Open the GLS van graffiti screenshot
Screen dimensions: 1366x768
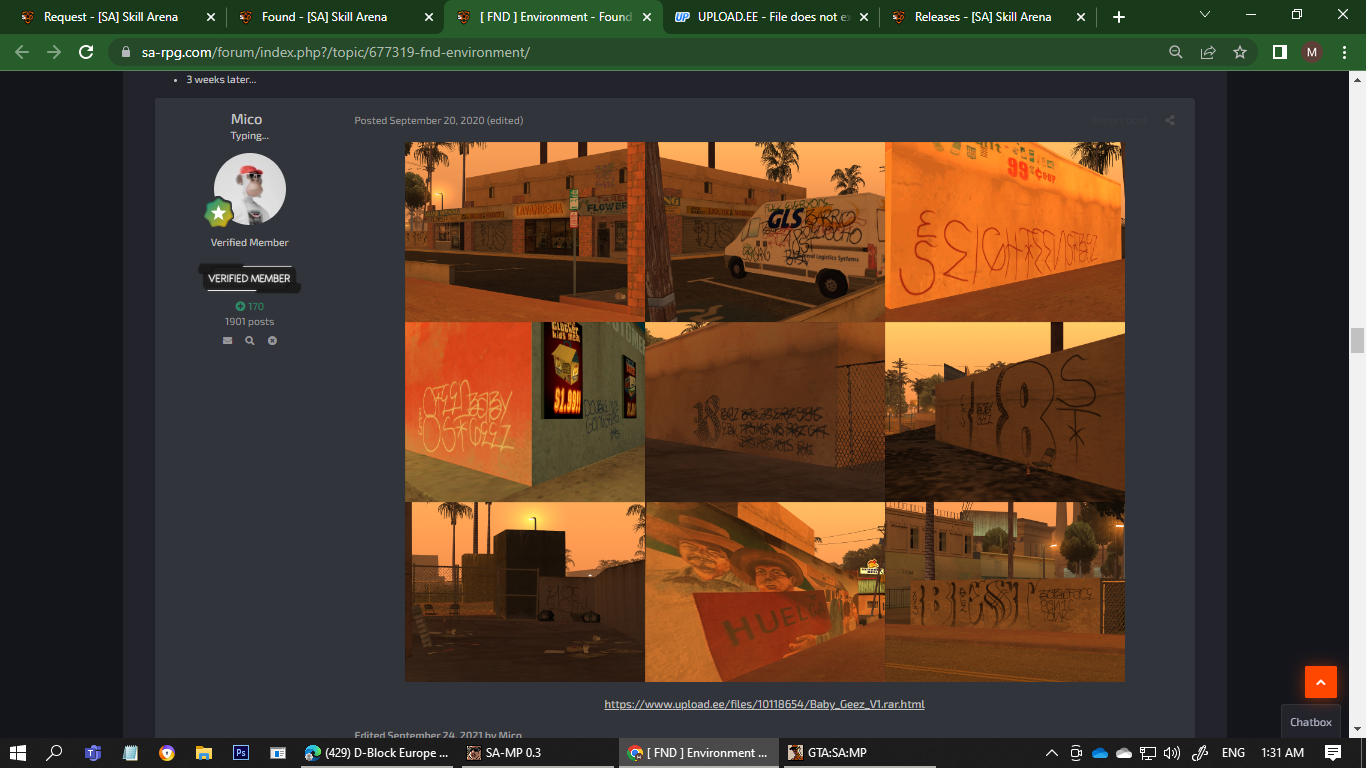(765, 232)
